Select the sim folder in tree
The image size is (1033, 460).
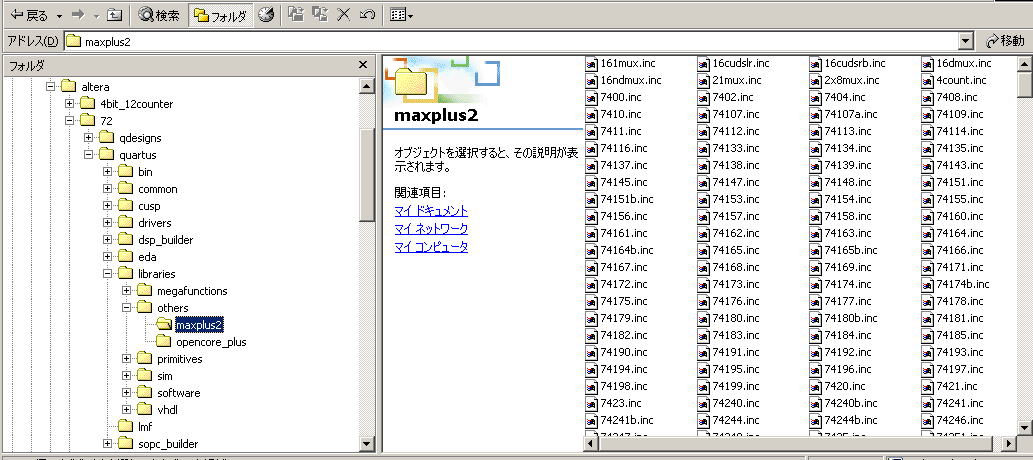point(165,376)
